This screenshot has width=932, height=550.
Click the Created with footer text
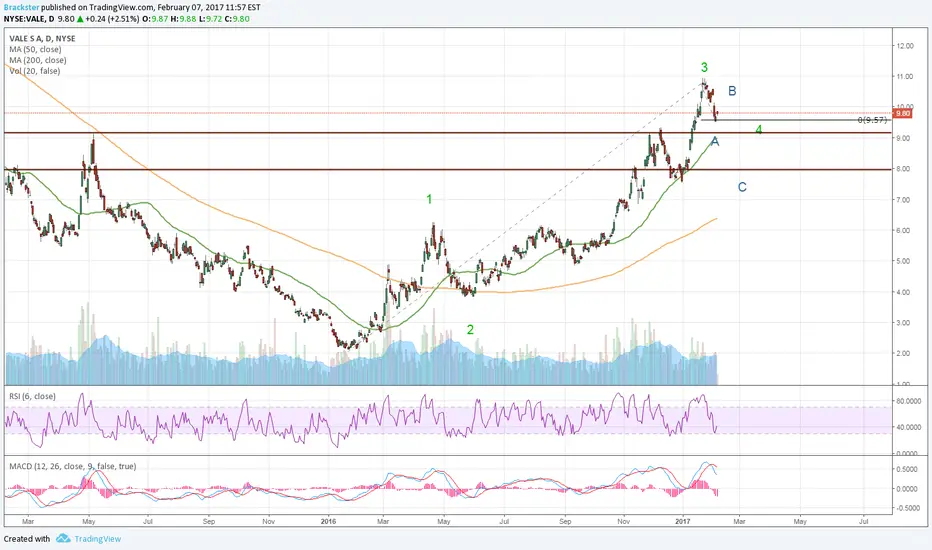click(x=27, y=539)
